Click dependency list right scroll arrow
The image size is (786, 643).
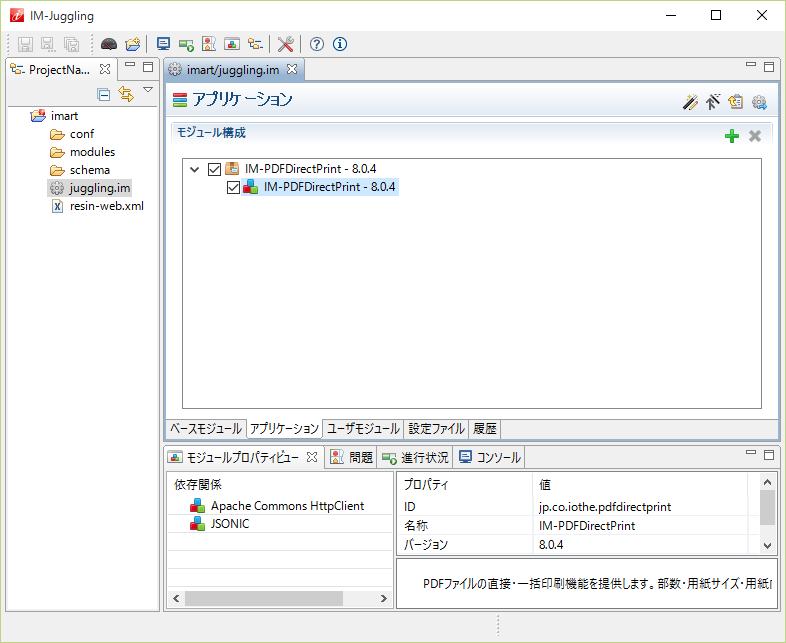tap(383, 598)
